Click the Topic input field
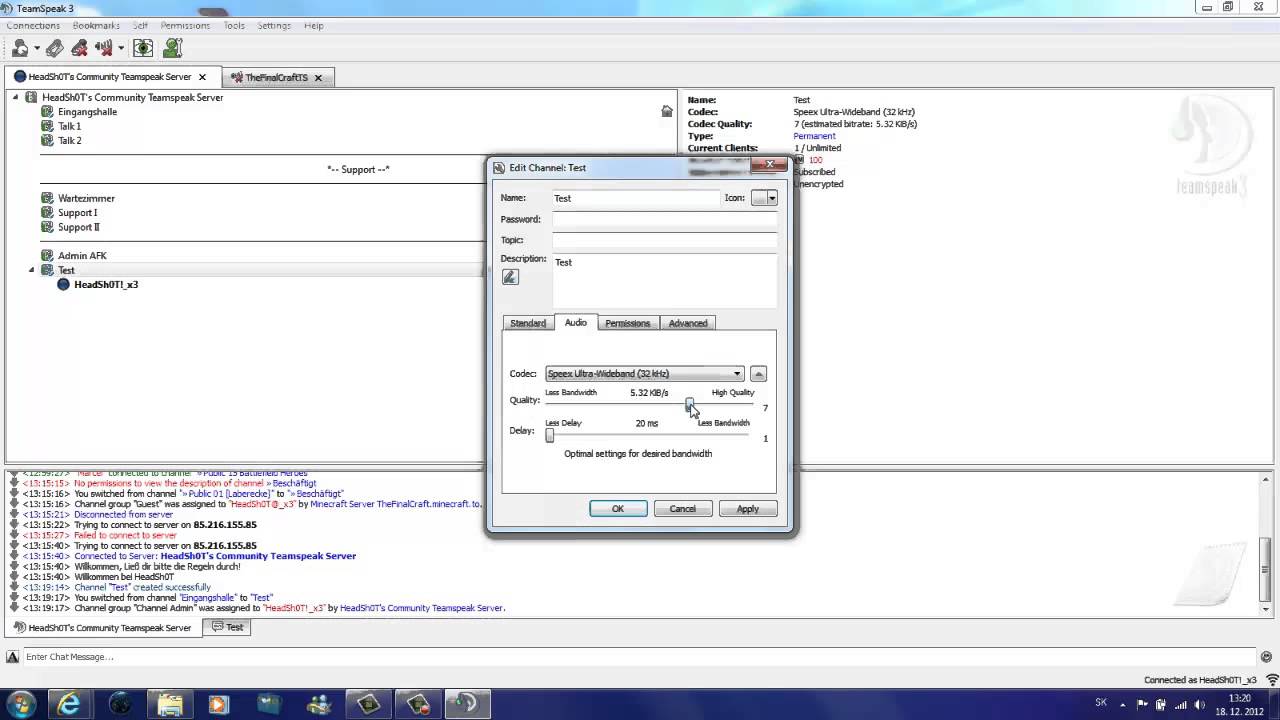1280x720 pixels. (x=664, y=240)
